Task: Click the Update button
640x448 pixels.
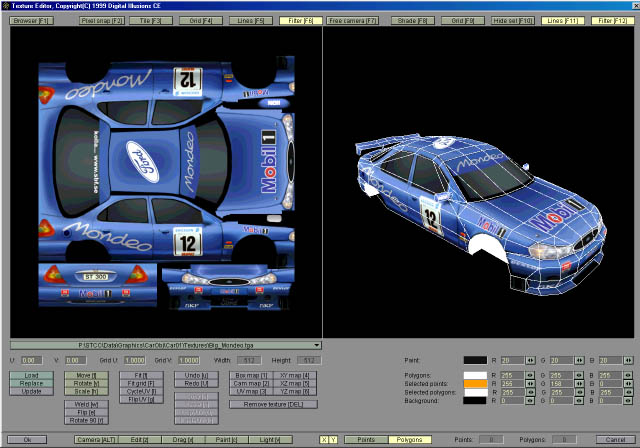Action: 31,391
